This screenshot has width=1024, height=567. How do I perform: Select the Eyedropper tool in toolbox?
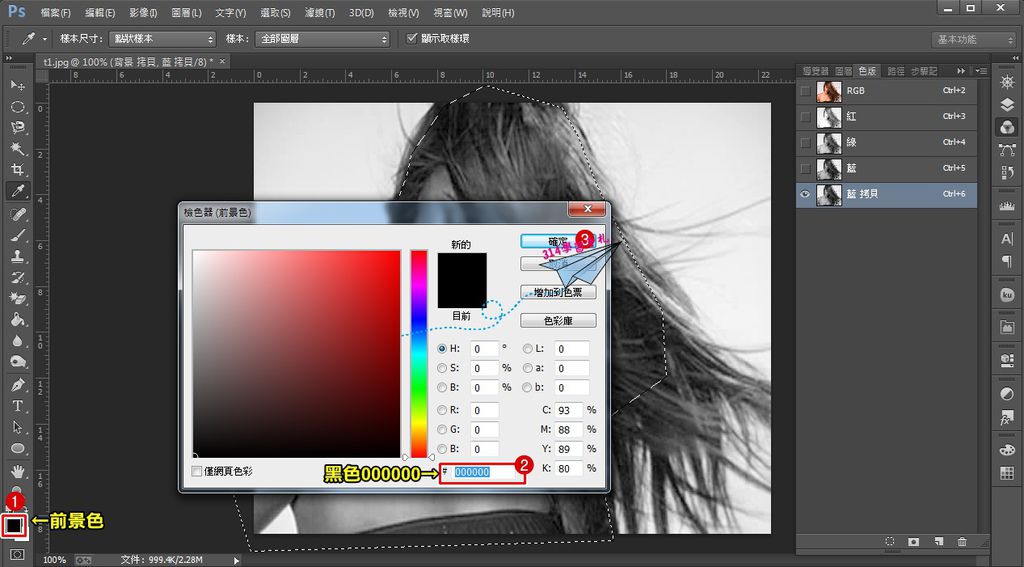18,191
